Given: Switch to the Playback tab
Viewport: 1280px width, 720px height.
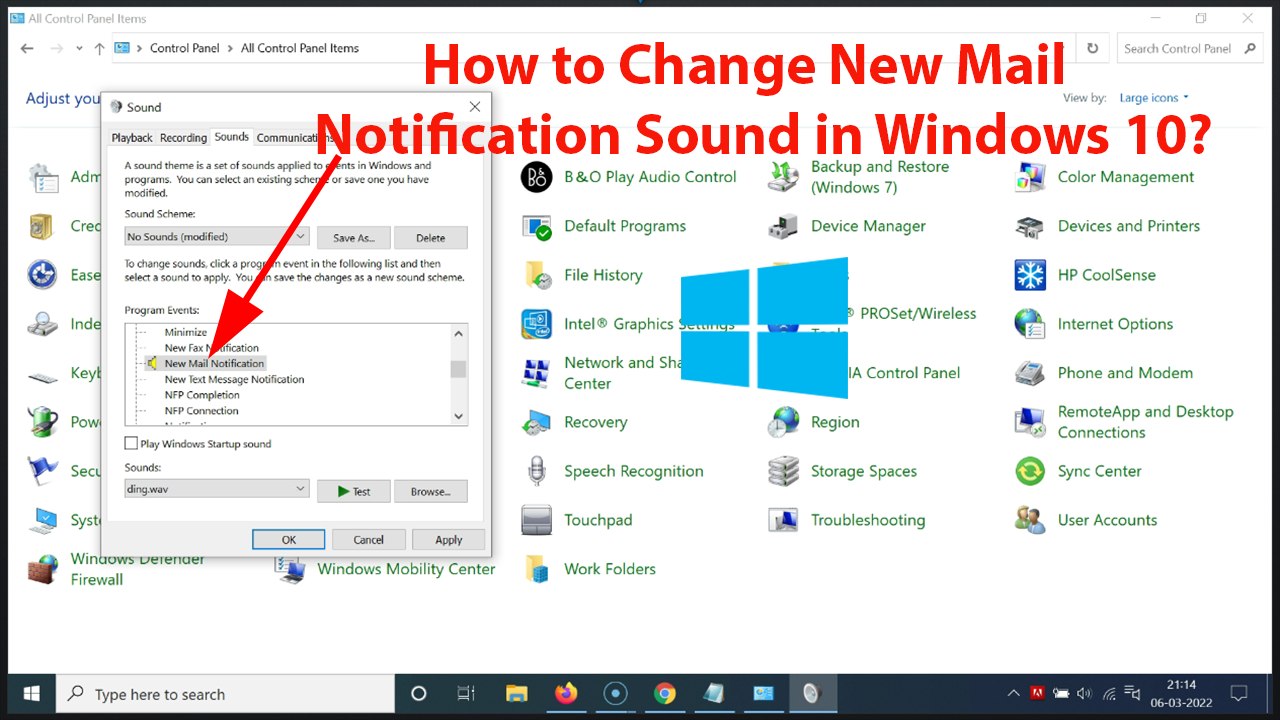Looking at the screenshot, I should (x=132, y=138).
